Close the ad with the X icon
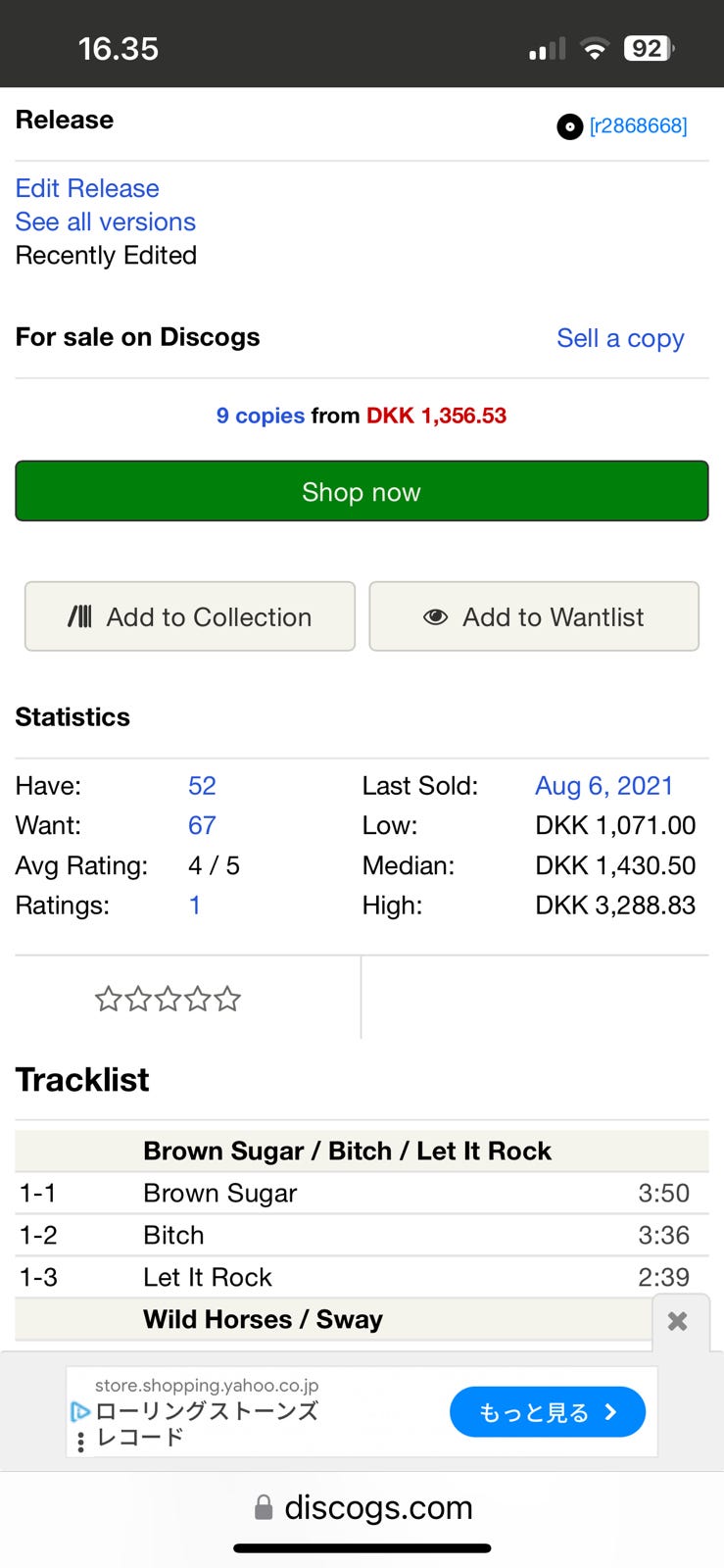724x1568 pixels. click(677, 1321)
